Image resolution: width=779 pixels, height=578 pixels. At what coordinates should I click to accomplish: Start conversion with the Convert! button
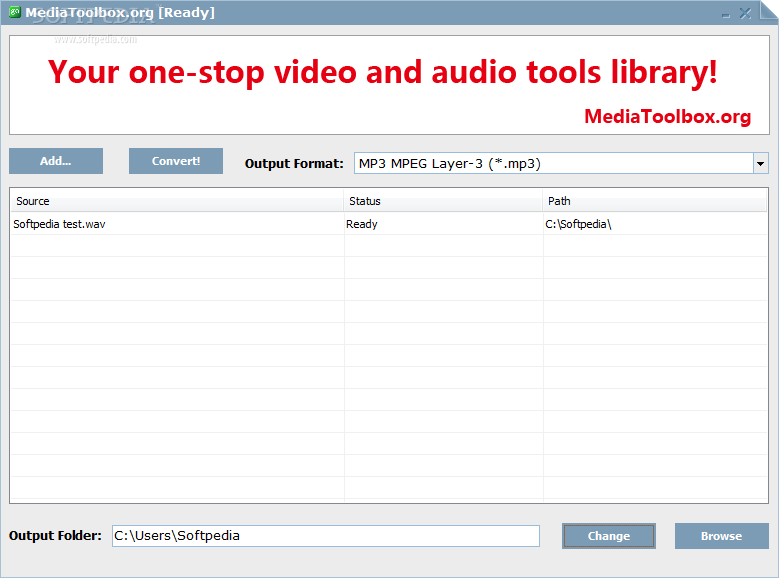(176, 161)
